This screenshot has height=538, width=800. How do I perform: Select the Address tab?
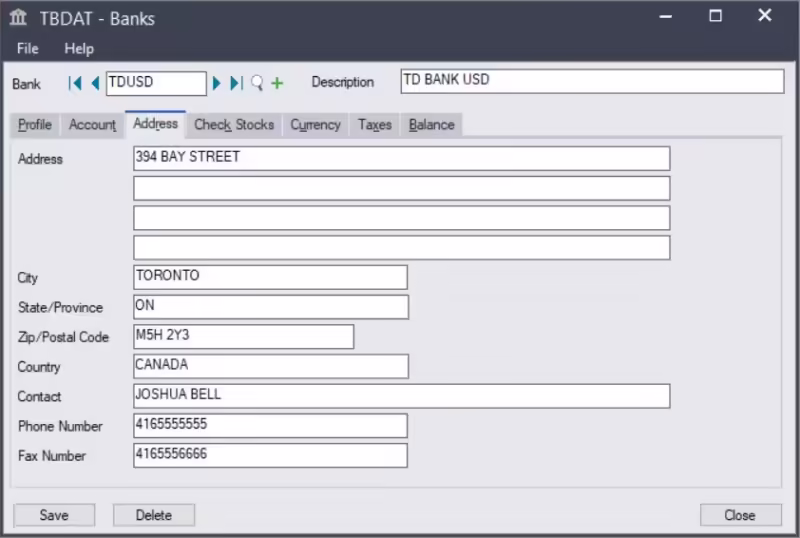tap(156, 124)
